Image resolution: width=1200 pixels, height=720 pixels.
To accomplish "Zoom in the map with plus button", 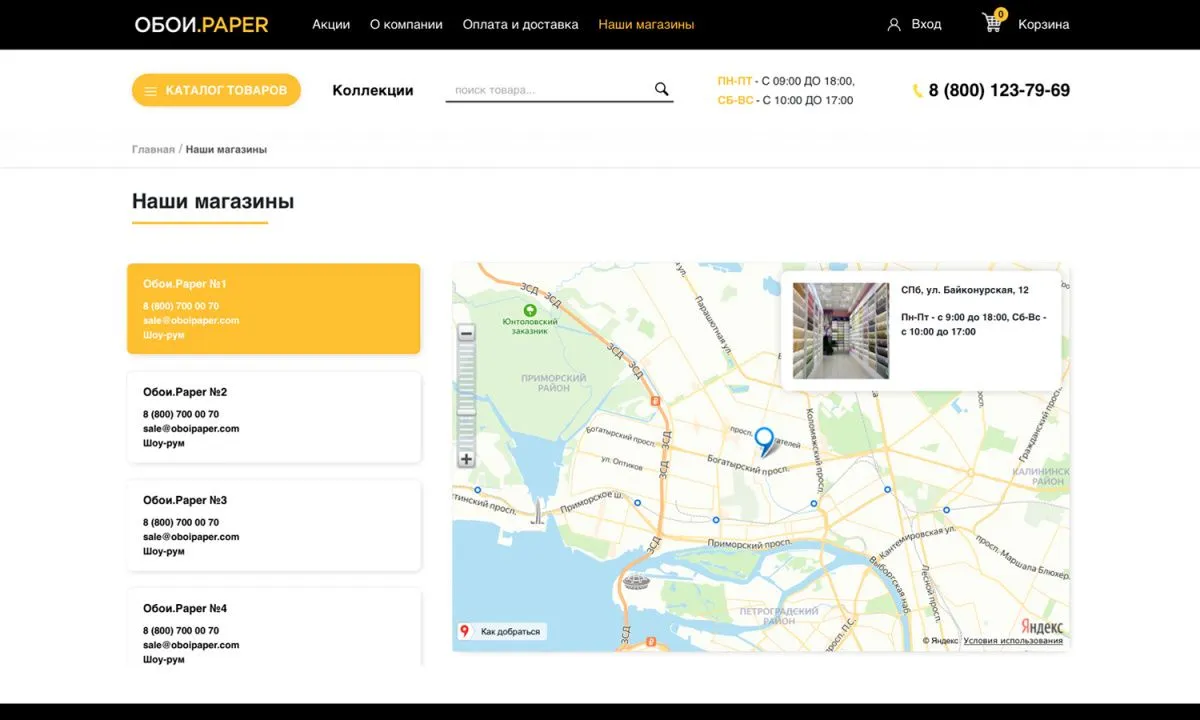I will pos(466,459).
